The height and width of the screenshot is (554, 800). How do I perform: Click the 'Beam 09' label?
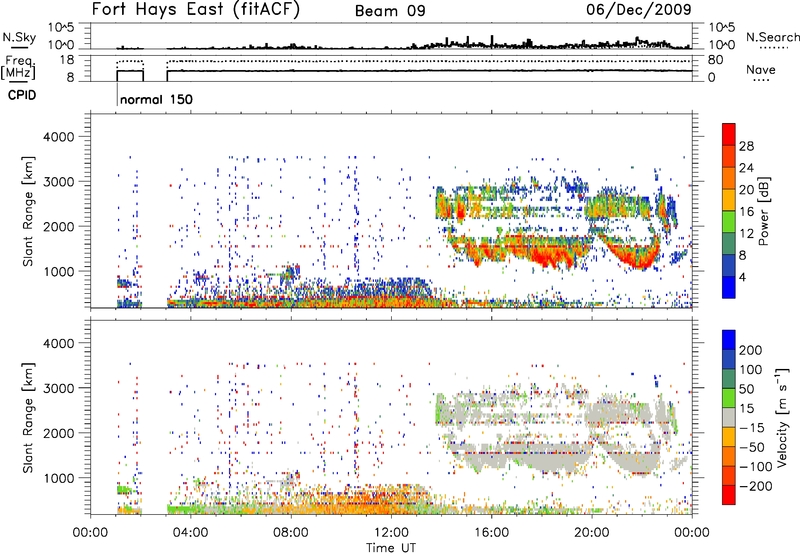[x=390, y=11]
